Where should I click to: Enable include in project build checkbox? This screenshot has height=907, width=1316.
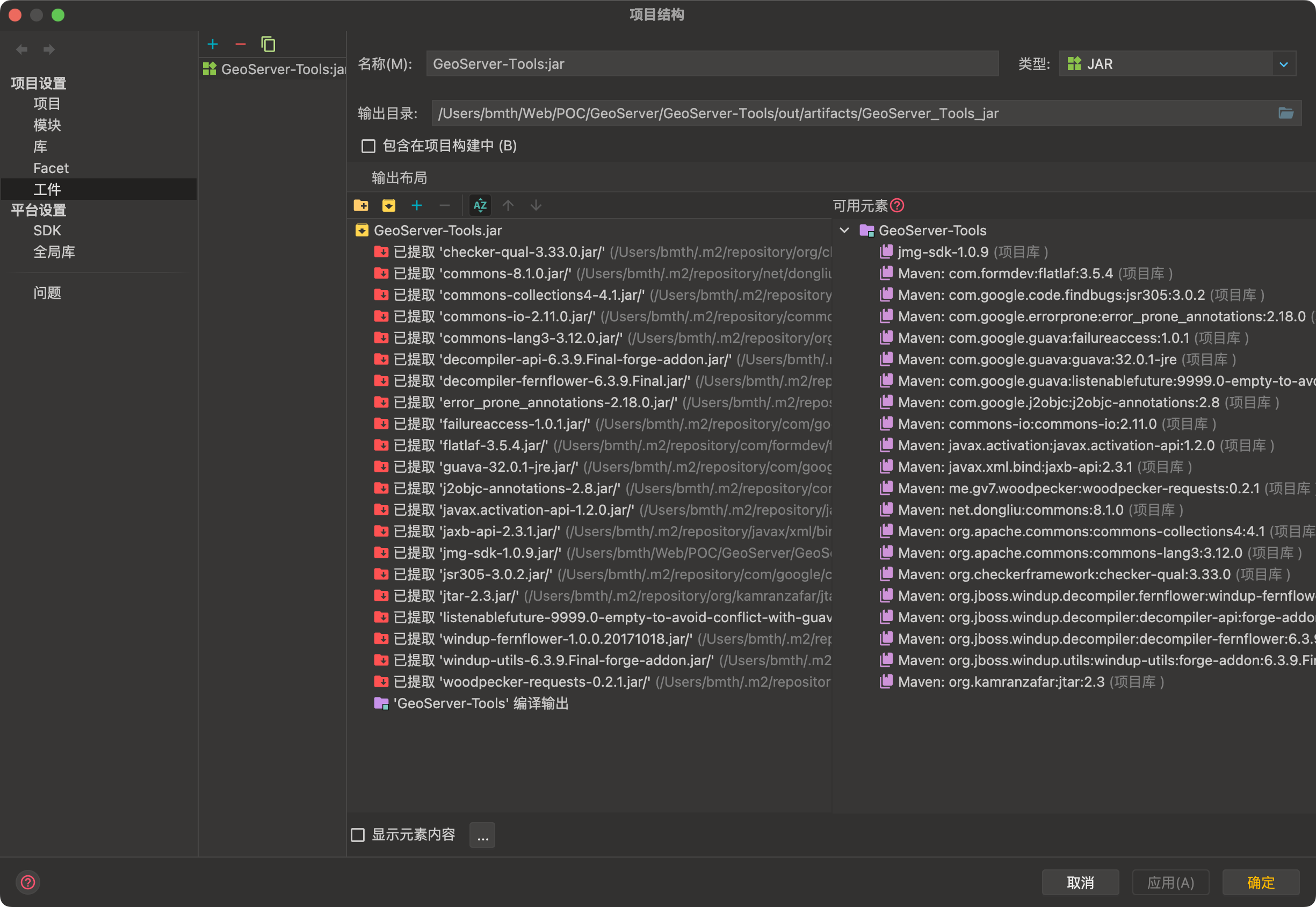click(368, 146)
